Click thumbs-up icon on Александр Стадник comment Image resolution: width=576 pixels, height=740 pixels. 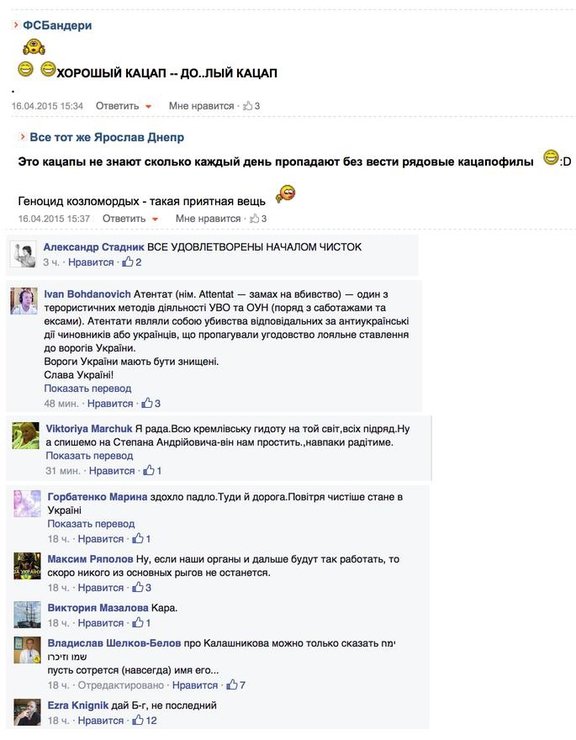[127, 262]
